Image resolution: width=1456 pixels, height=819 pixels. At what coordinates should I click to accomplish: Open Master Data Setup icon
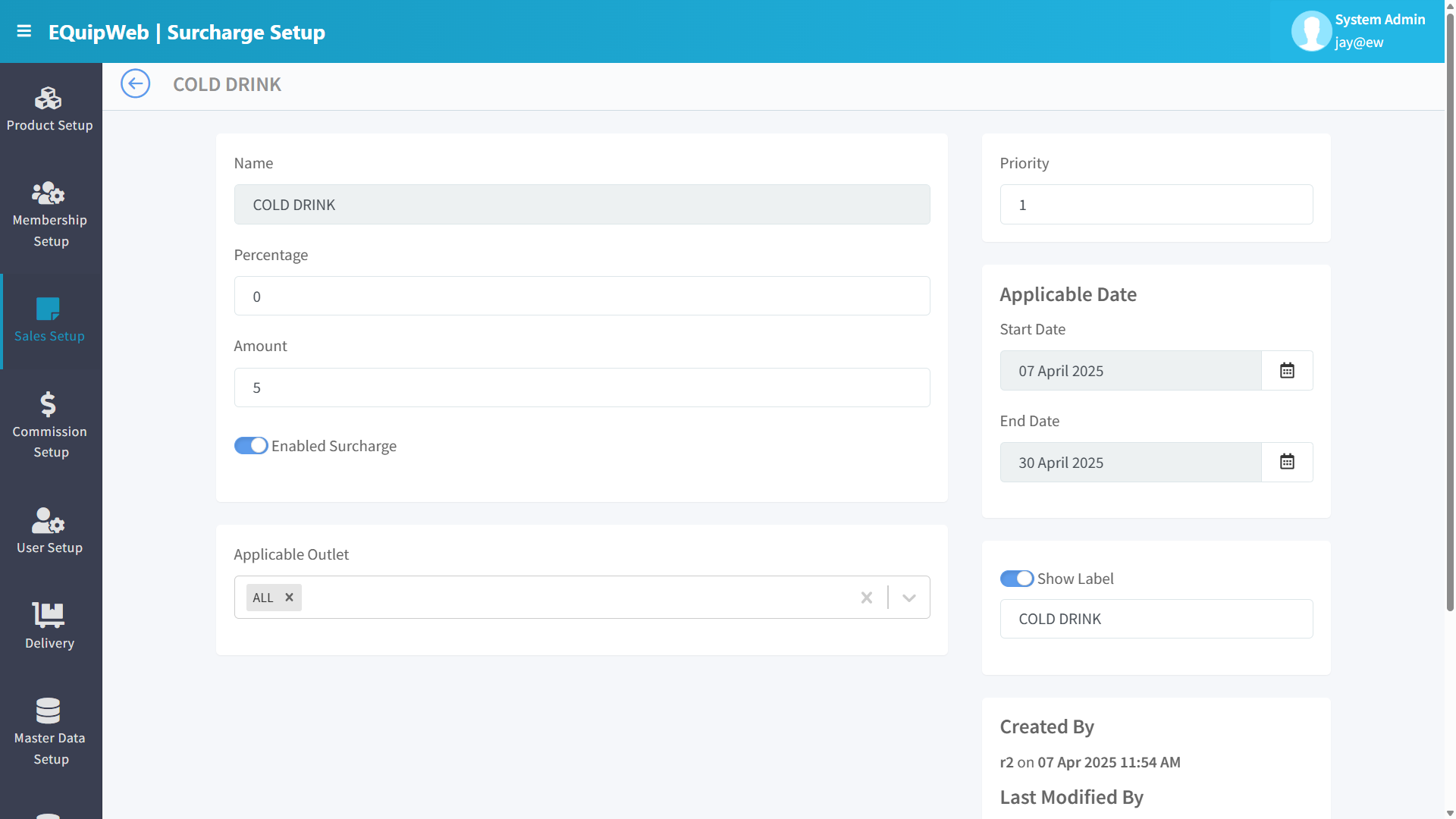(49, 711)
